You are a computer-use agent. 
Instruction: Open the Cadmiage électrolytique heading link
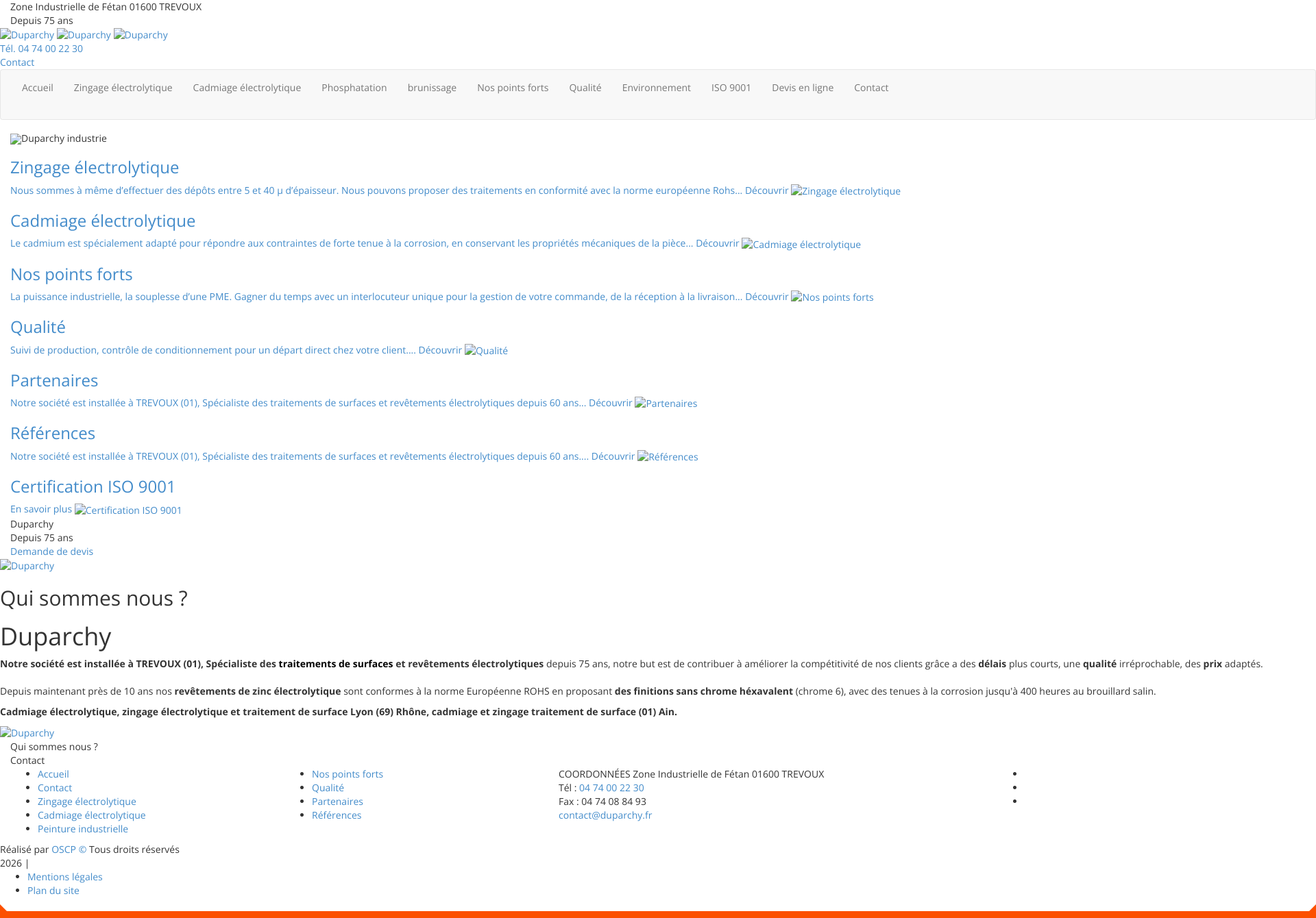coord(103,221)
